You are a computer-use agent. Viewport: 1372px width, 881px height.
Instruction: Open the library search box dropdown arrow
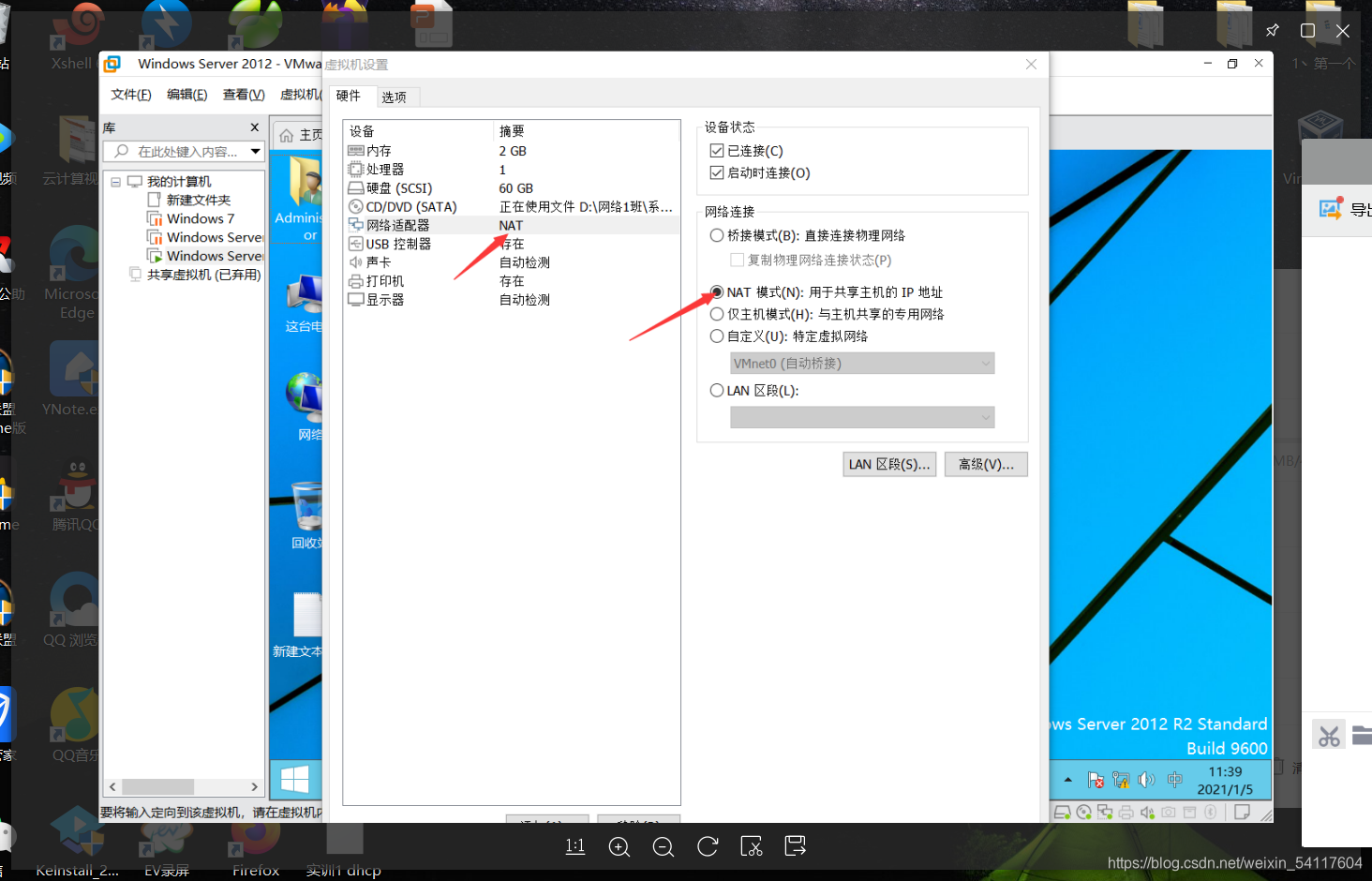(255, 152)
